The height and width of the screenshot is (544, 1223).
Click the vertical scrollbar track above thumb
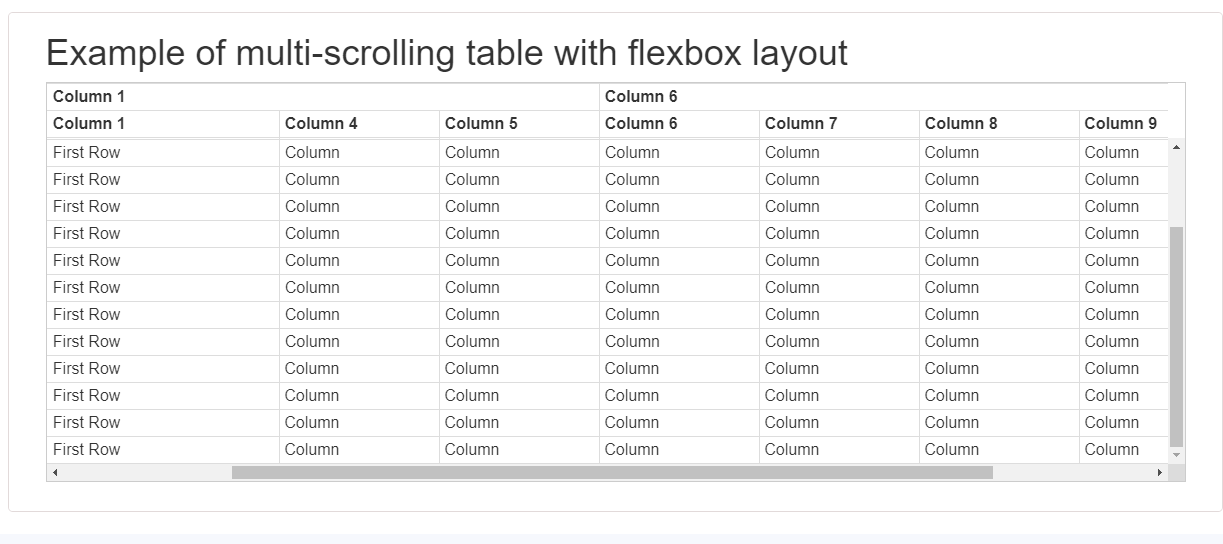1176,190
